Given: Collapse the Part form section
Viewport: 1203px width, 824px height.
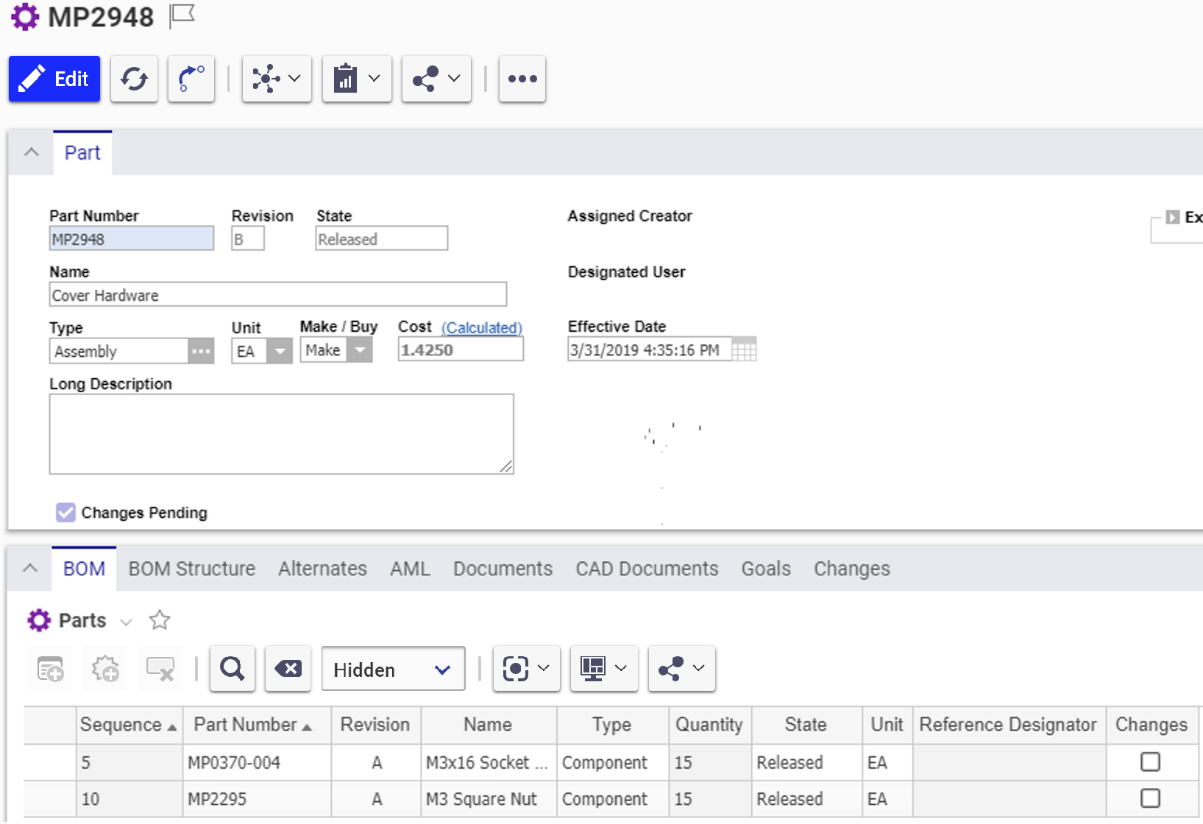Looking at the screenshot, I should tap(31, 153).
